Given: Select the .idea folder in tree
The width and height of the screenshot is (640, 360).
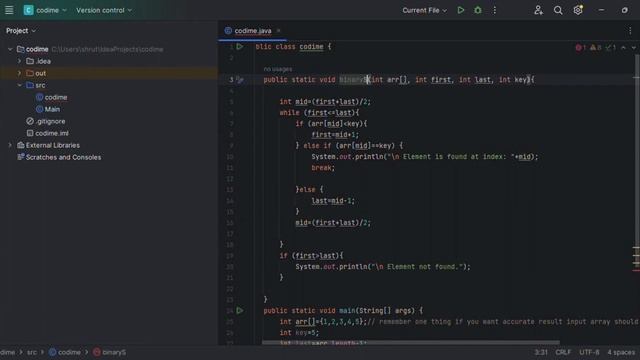Looking at the screenshot, I should point(38,61).
